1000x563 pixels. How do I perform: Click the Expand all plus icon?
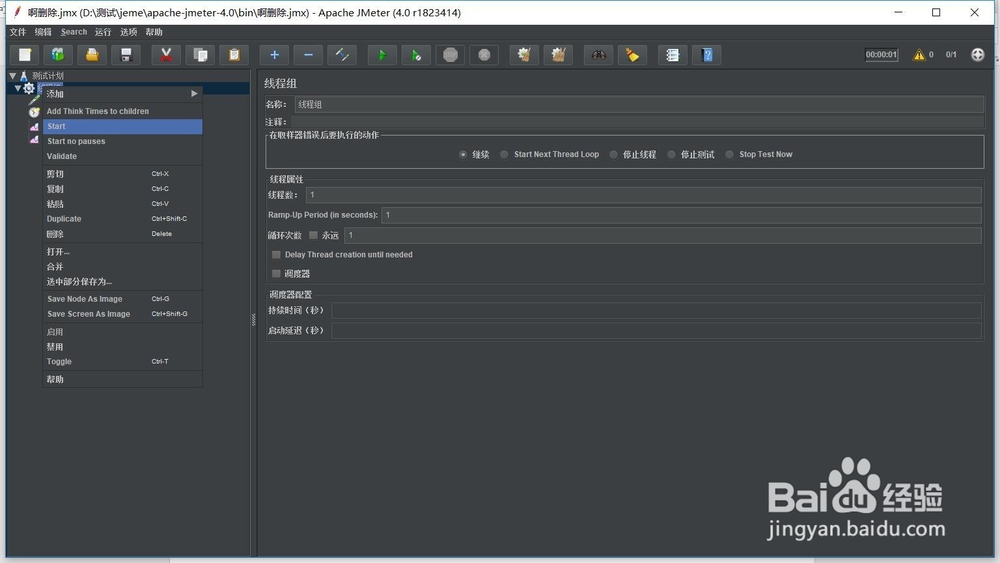click(x=274, y=55)
